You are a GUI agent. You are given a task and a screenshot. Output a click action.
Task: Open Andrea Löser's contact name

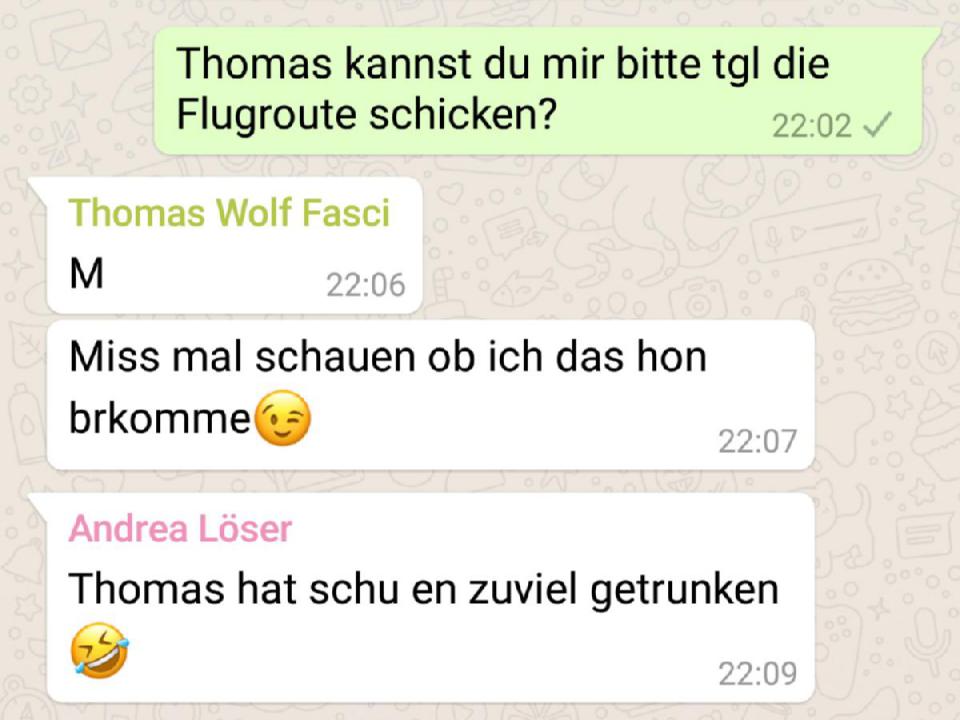(181, 529)
